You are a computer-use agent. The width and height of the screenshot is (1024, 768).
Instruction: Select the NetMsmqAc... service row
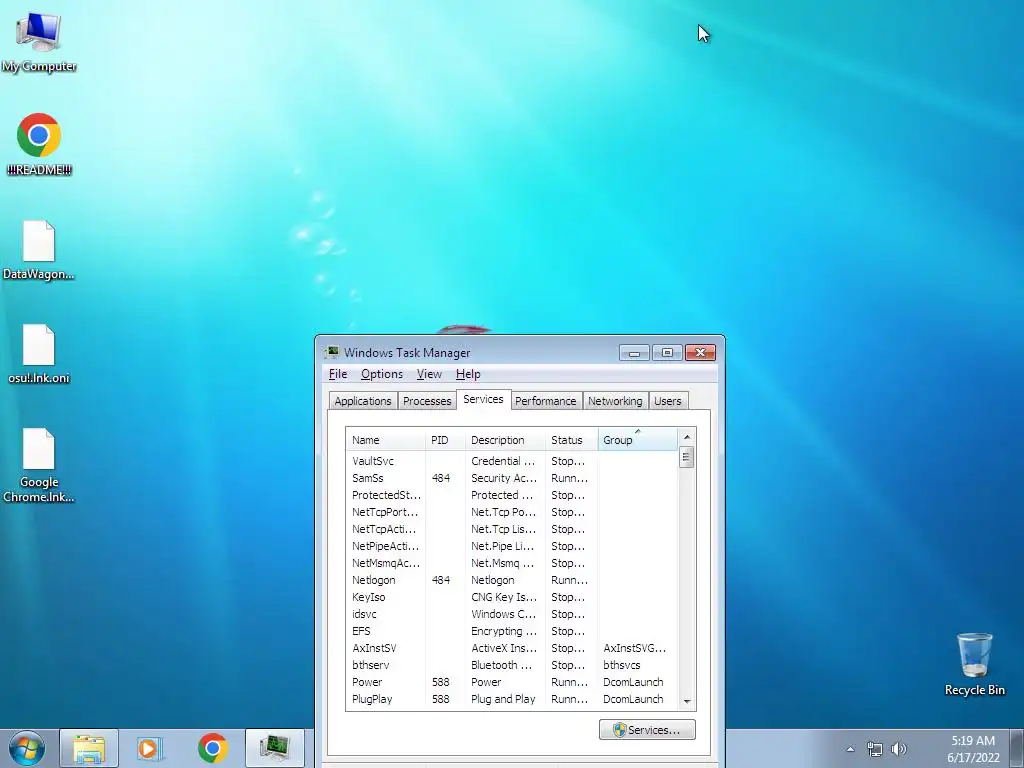[512, 563]
